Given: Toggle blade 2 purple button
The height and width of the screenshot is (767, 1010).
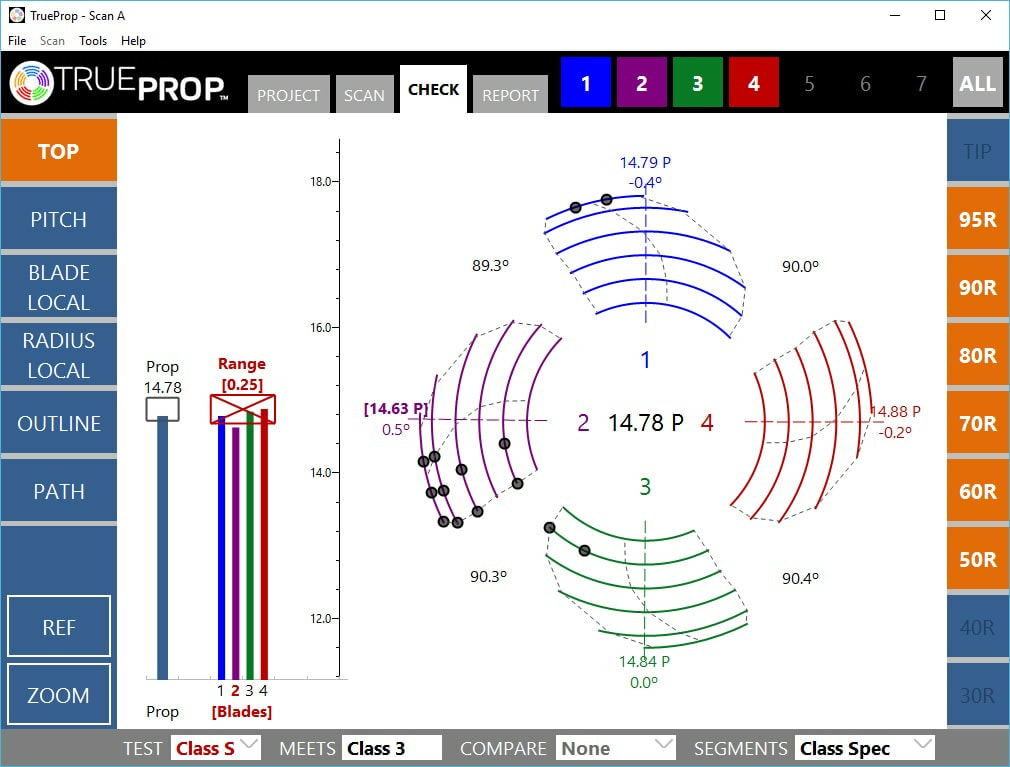Looking at the screenshot, I should [642, 84].
